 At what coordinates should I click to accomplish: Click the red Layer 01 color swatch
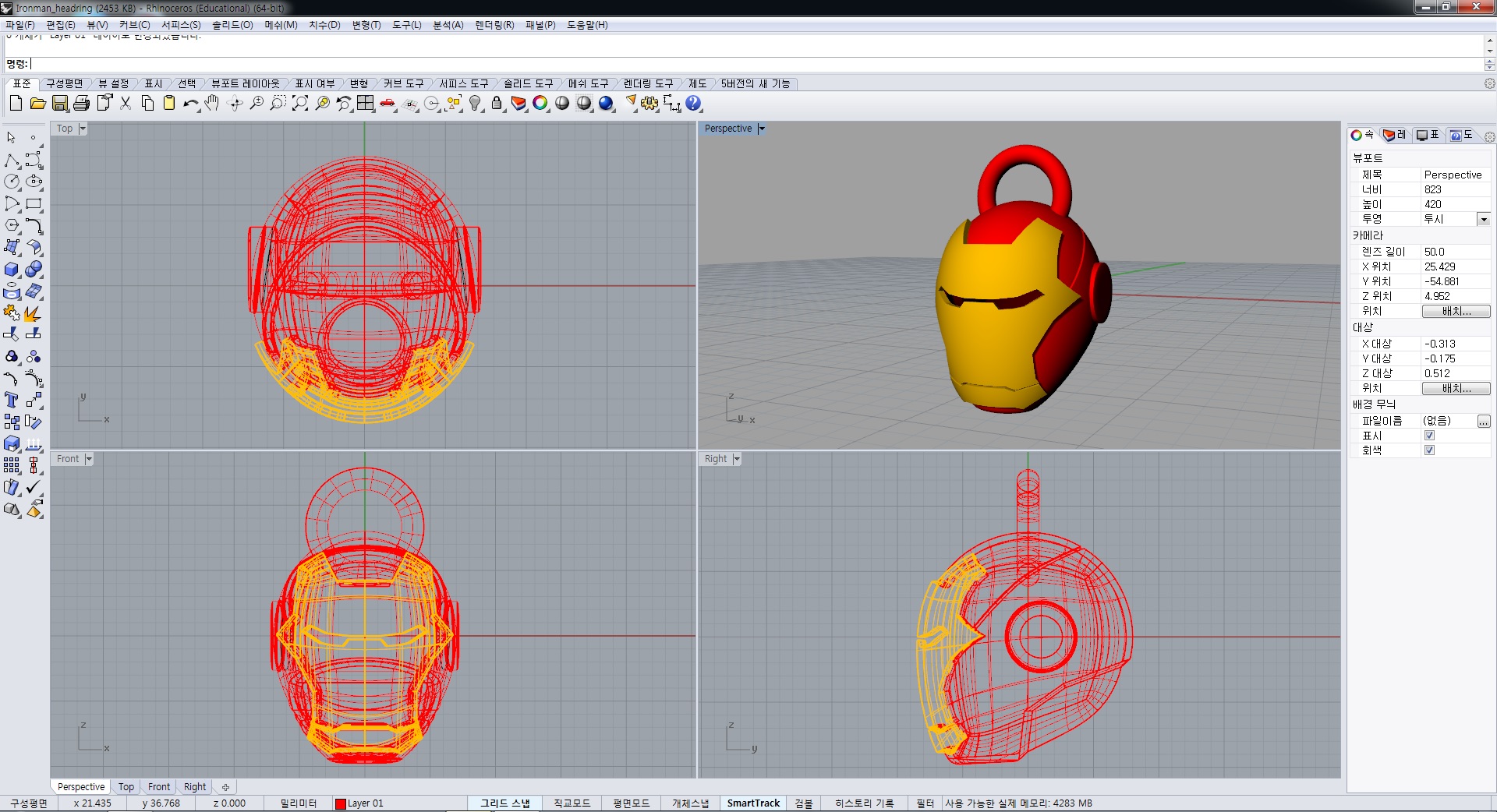click(x=340, y=803)
